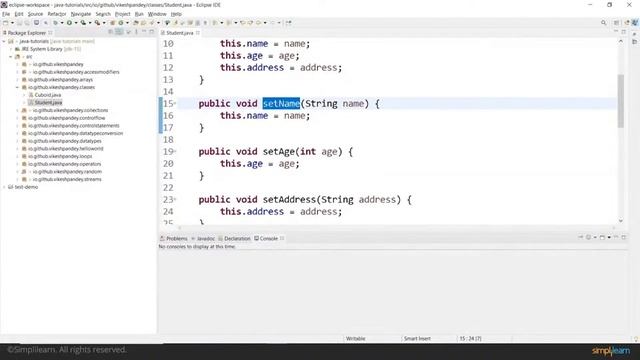The width and height of the screenshot is (640, 360).
Task: Open the Navigate menu
Action: [81, 14]
